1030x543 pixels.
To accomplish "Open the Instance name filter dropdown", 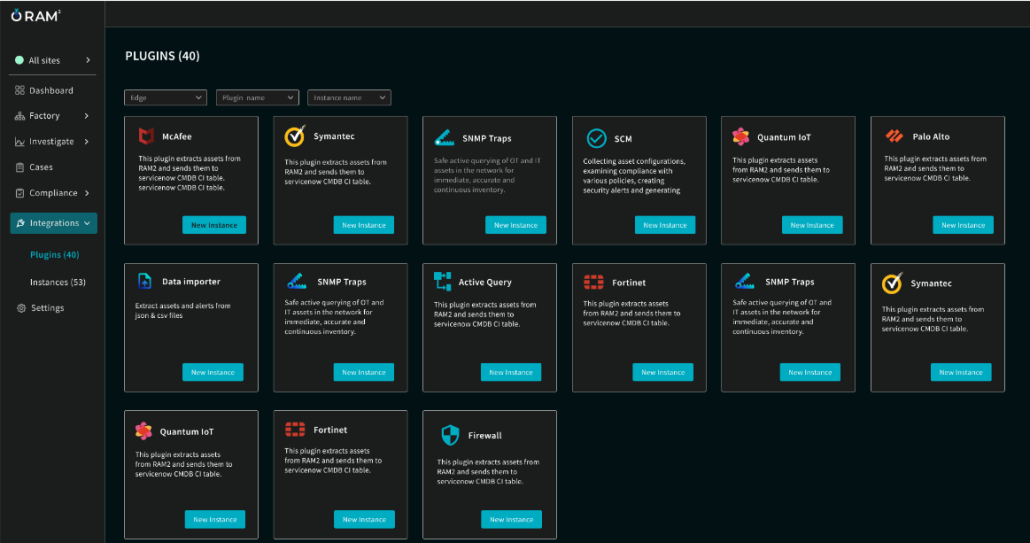I will click(349, 97).
